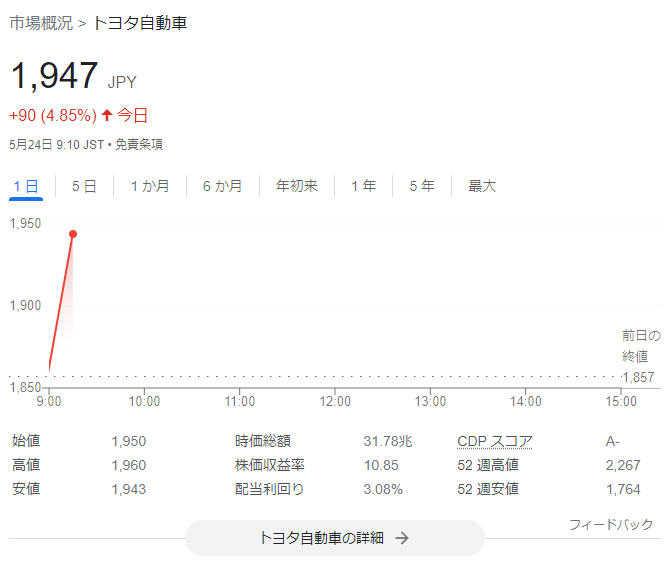The width and height of the screenshot is (664, 561).
Task: Click the 12:00 time axis label
Action: 335,401
